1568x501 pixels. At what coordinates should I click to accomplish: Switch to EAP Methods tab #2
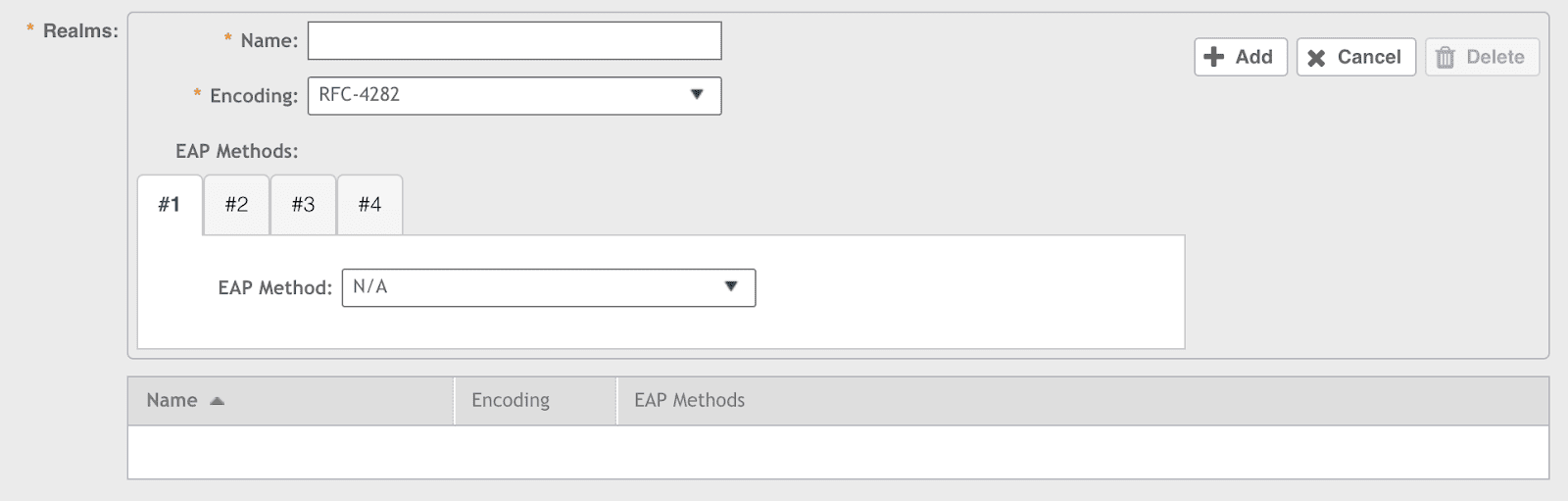tap(236, 205)
